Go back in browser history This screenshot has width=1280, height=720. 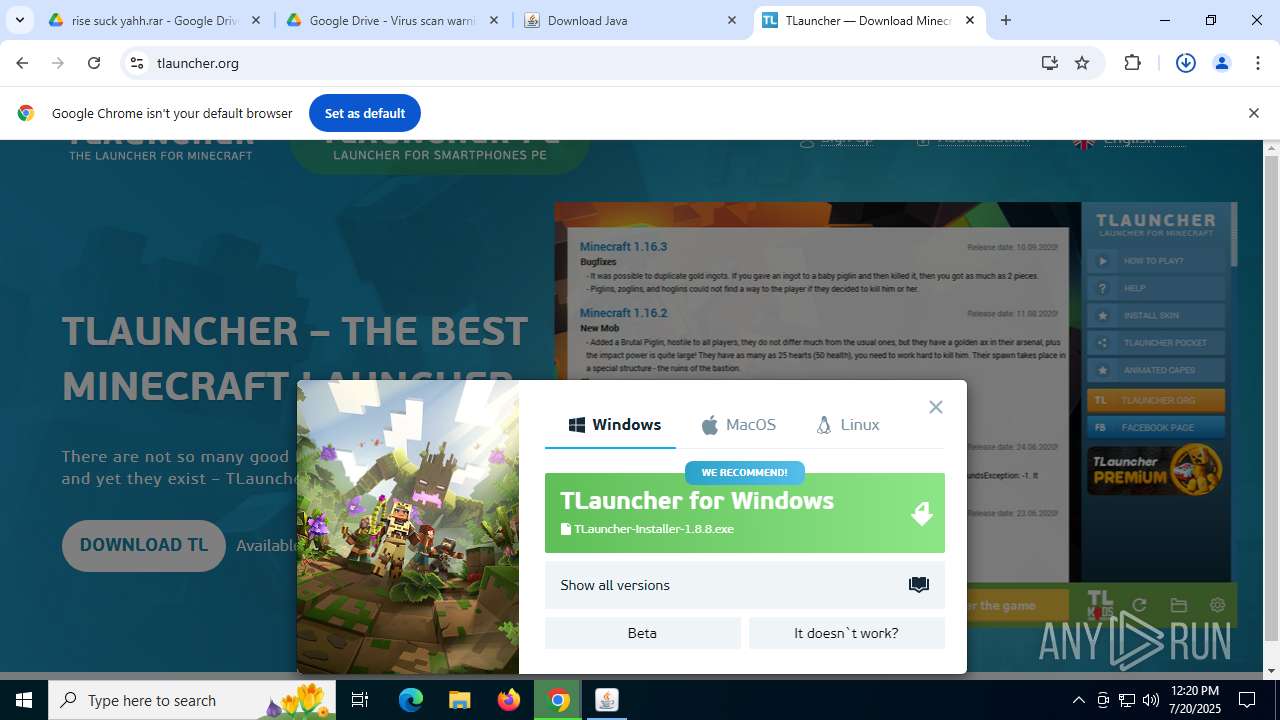pyautogui.click(x=22, y=63)
